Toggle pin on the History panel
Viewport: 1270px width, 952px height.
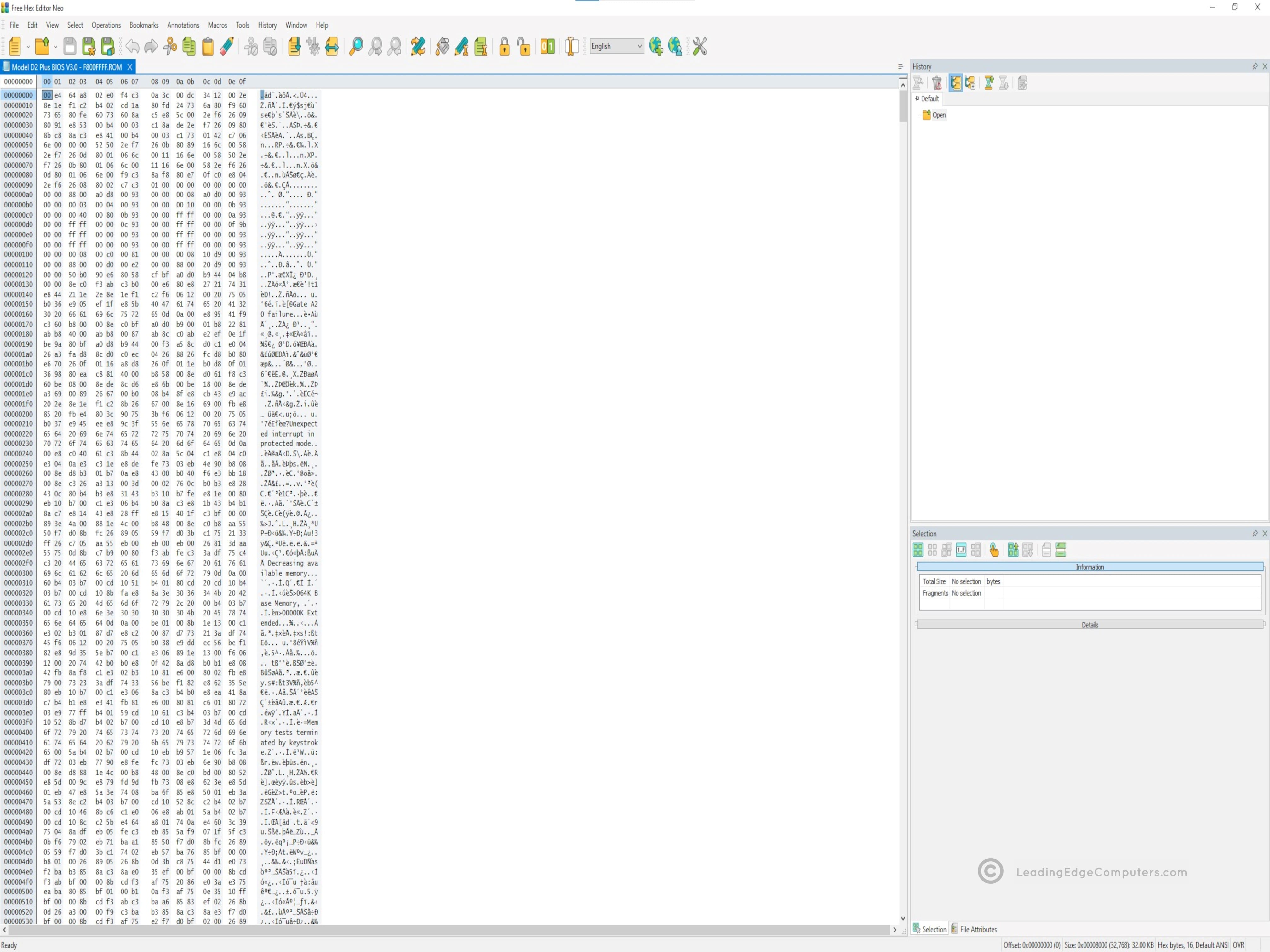point(1255,66)
